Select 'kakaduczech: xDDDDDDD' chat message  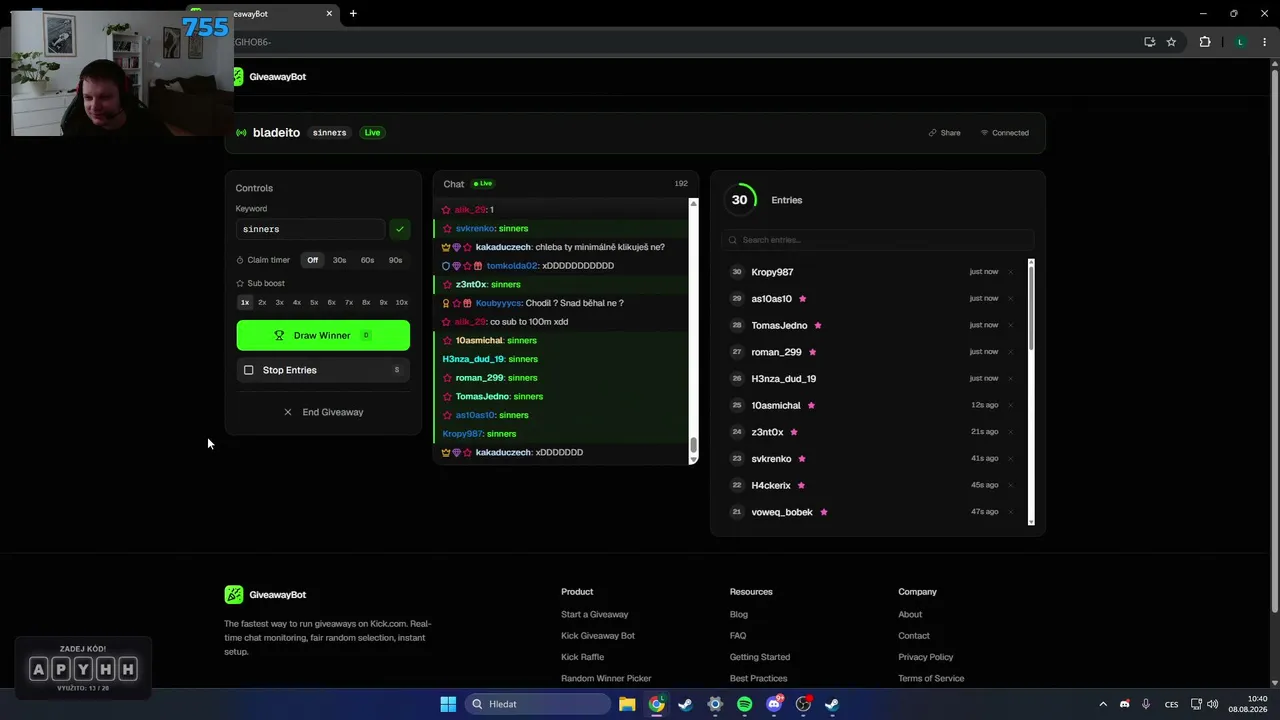click(x=561, y=453)
